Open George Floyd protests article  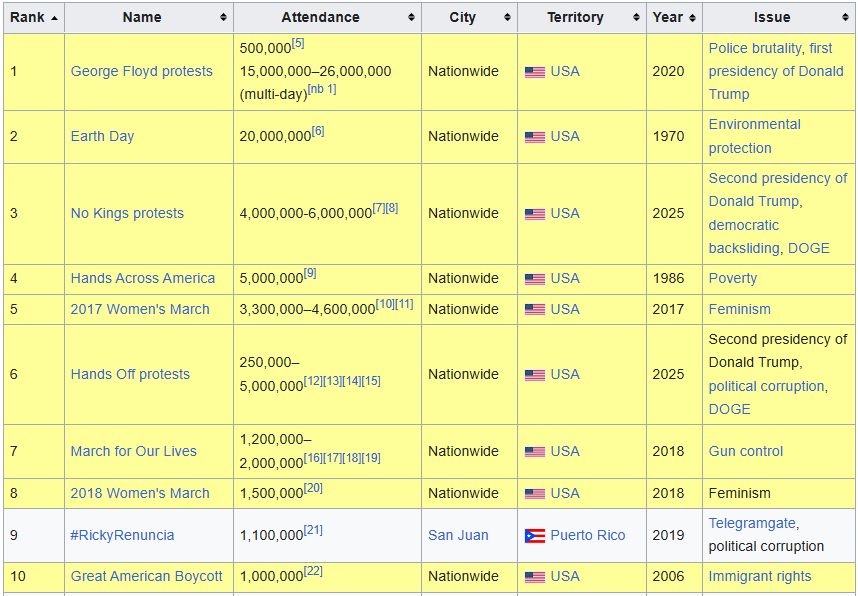pyautogui.click(x=142, y=71)
